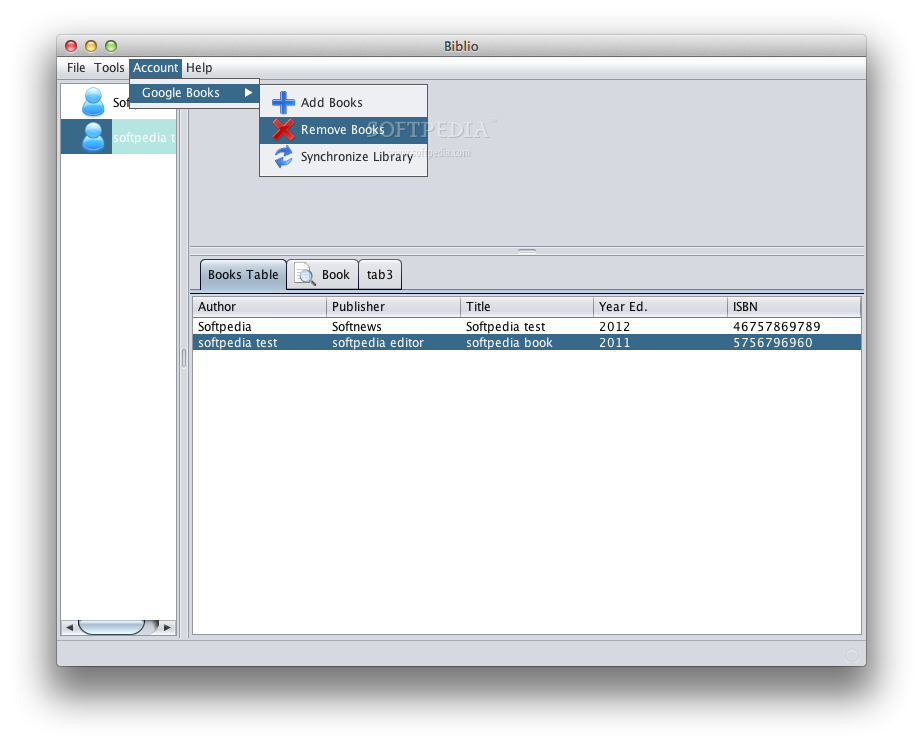Click the red X Remove Books icon

[283, 129]
